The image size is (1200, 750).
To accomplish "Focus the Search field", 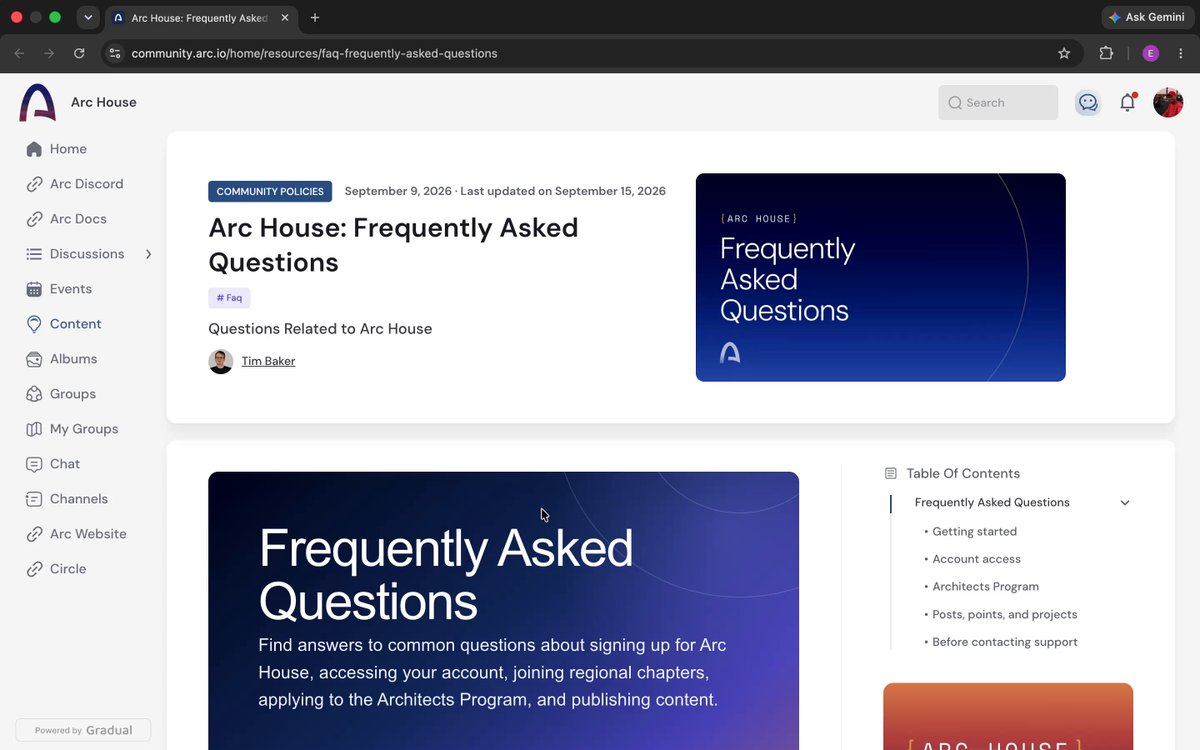I will point(998,102).
